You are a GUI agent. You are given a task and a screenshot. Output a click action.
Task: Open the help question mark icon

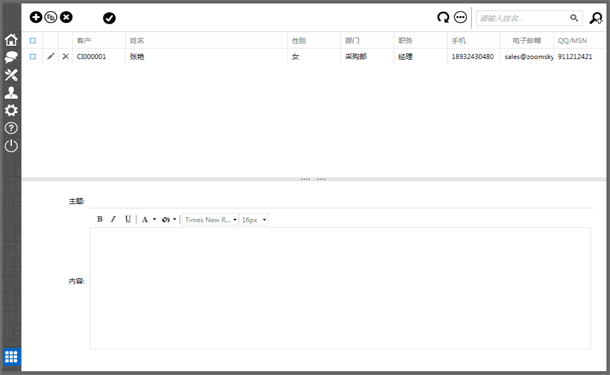pos(11,128)
